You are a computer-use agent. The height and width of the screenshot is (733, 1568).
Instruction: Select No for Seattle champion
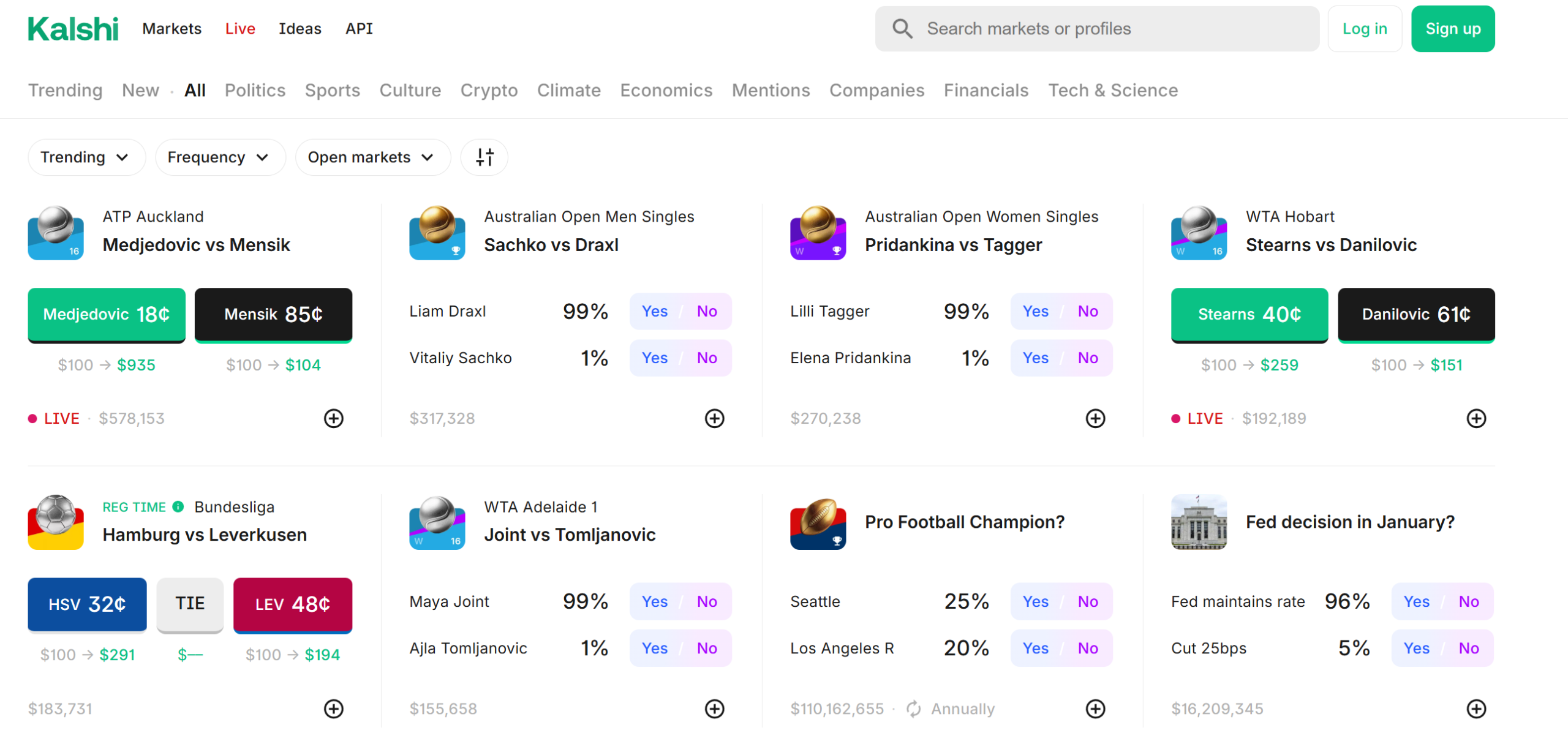[1087, 602]
